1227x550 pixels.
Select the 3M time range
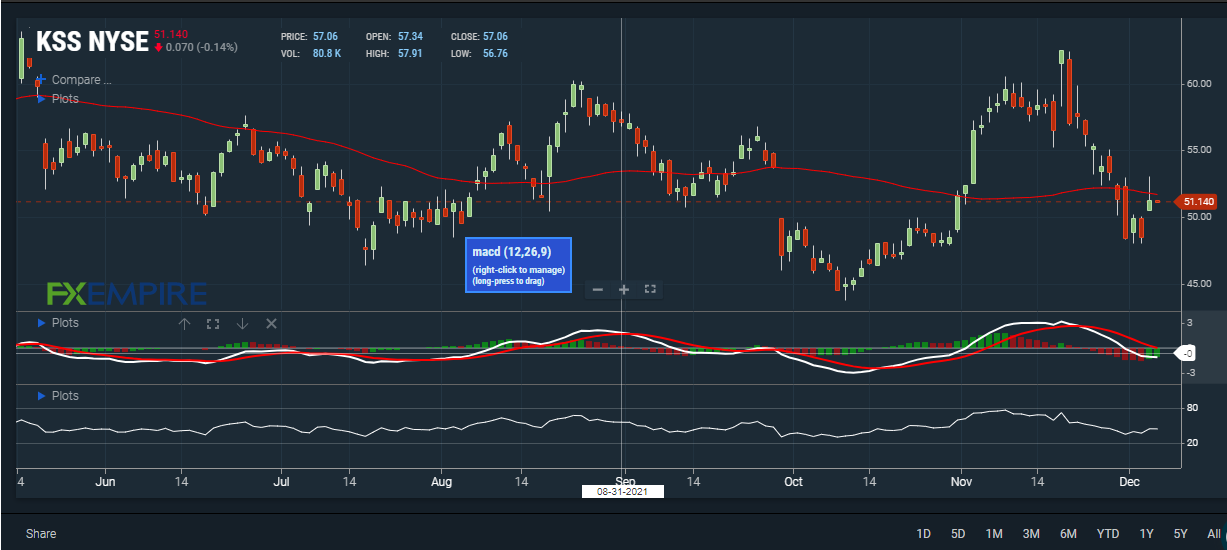[1031, 533]
